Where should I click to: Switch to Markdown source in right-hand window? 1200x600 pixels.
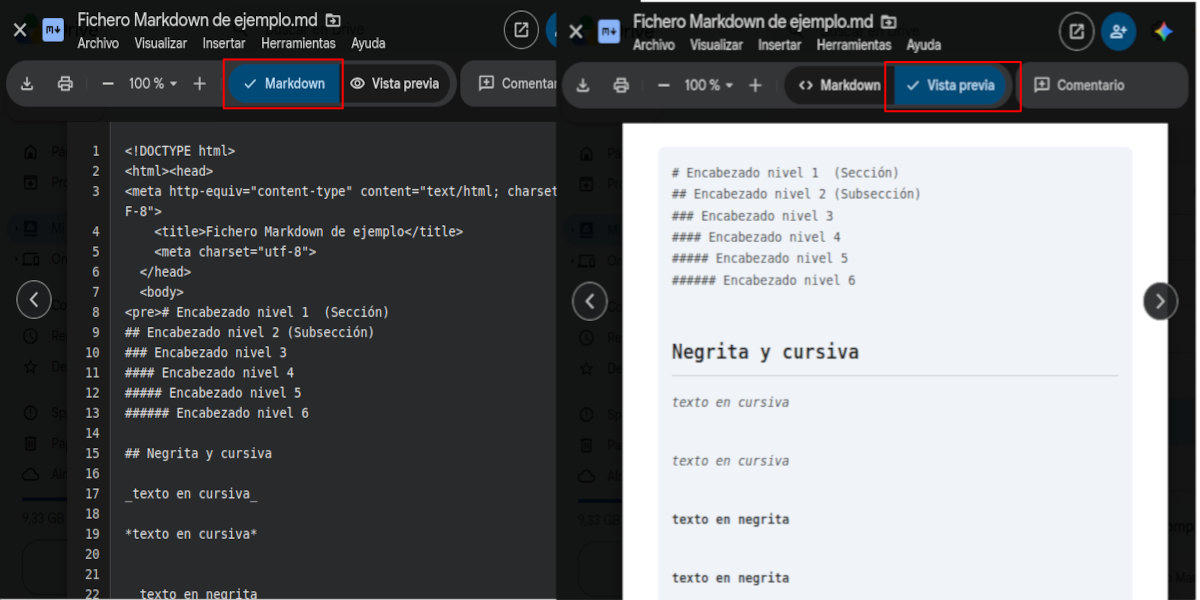[838, 85]
